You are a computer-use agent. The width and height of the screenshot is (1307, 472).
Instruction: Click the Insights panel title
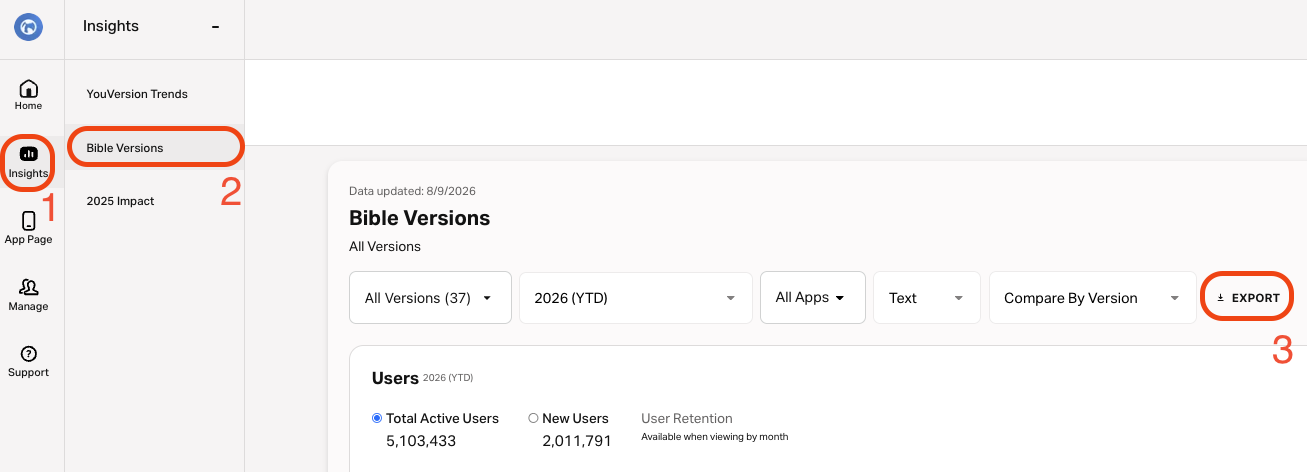pyautogui.click(x=111, y=26)
